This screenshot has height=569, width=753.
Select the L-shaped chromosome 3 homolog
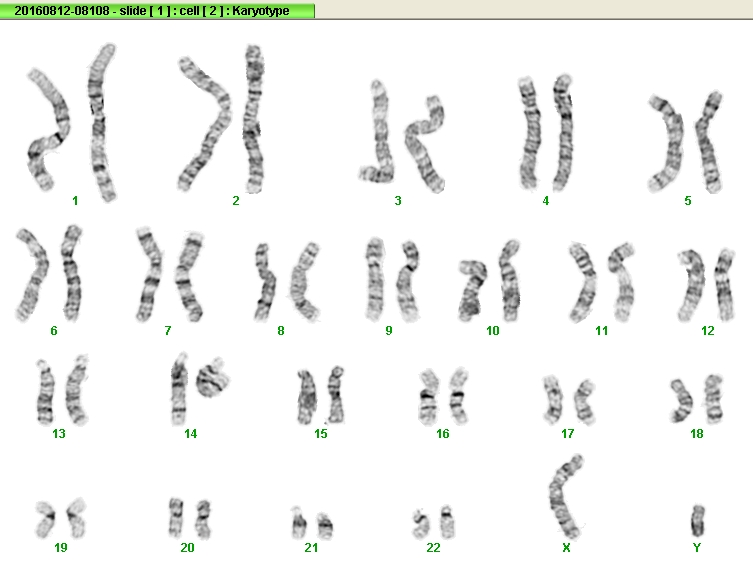coord(377,132)
